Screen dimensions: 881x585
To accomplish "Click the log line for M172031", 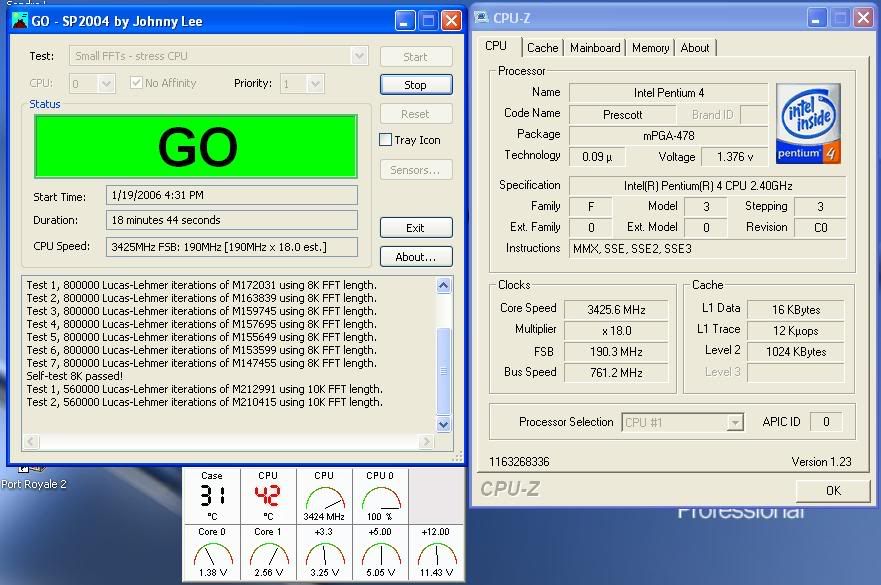I will click(202, 285).
